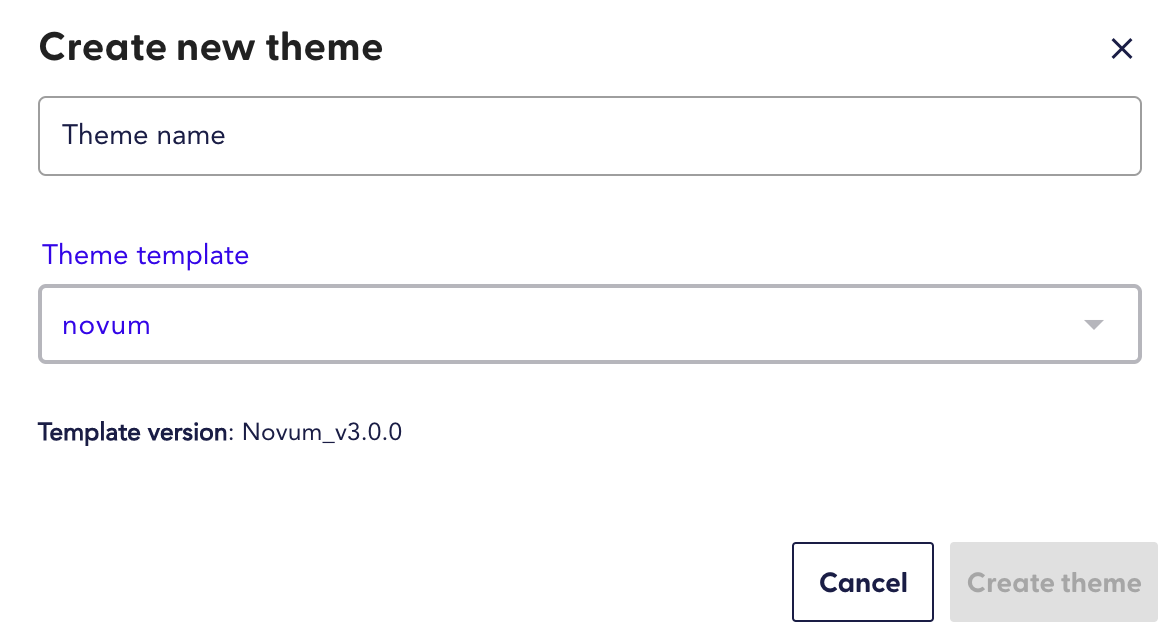The height and width of the screenshot is (634, 1174).
Task: Attempt clicking the disabled Create theme button
Action: pyautogui.click(x=1053, y=582)
